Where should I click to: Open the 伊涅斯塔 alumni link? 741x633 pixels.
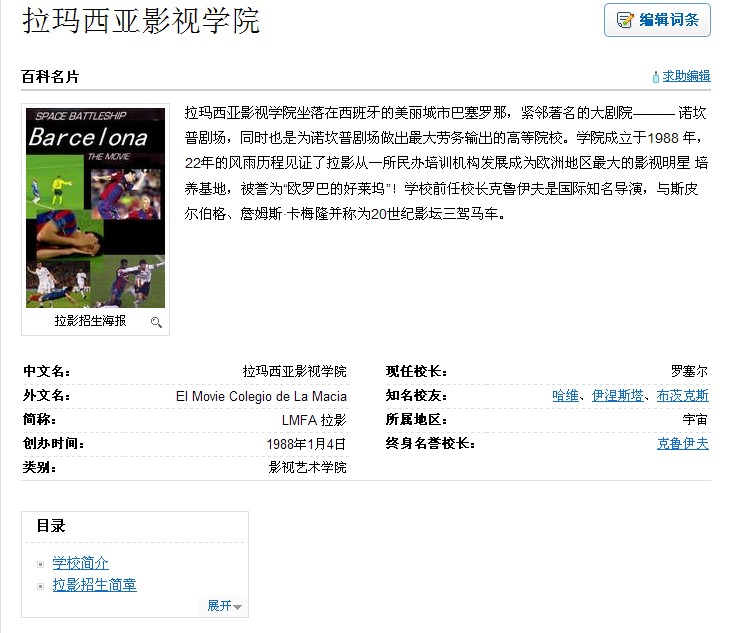point(617,396)
